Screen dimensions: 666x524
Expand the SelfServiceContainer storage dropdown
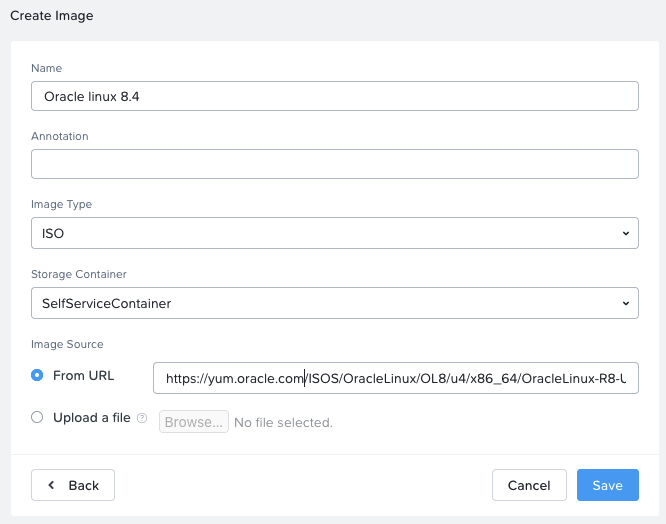[x=335, y=303]
